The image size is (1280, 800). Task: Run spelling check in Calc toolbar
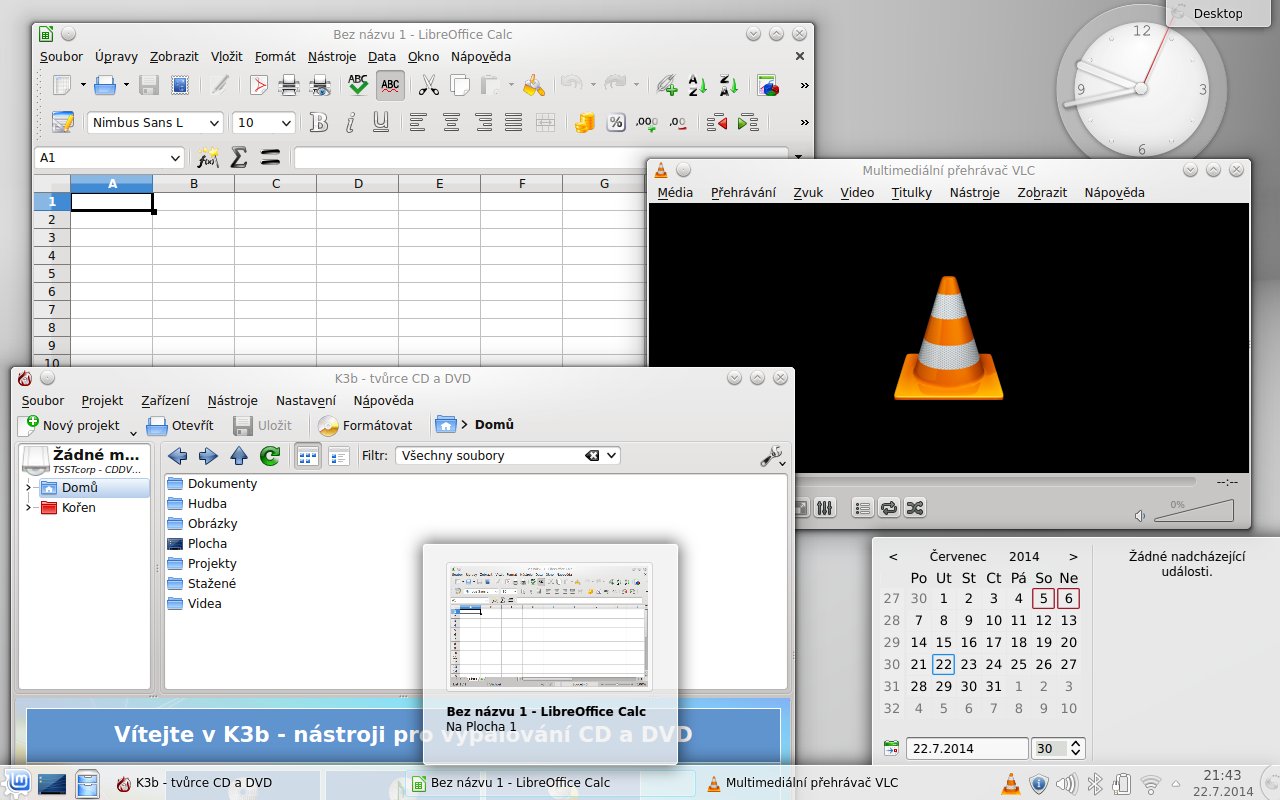(358, 85)
